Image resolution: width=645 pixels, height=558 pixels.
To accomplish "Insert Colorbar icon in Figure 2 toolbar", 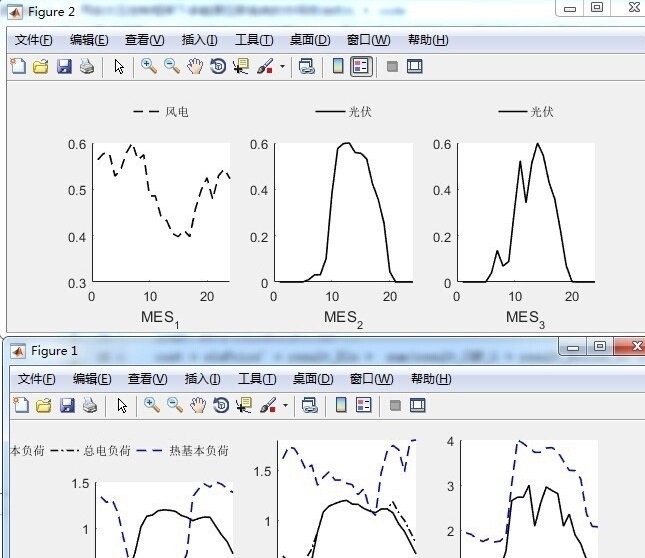I will (338, 66).
